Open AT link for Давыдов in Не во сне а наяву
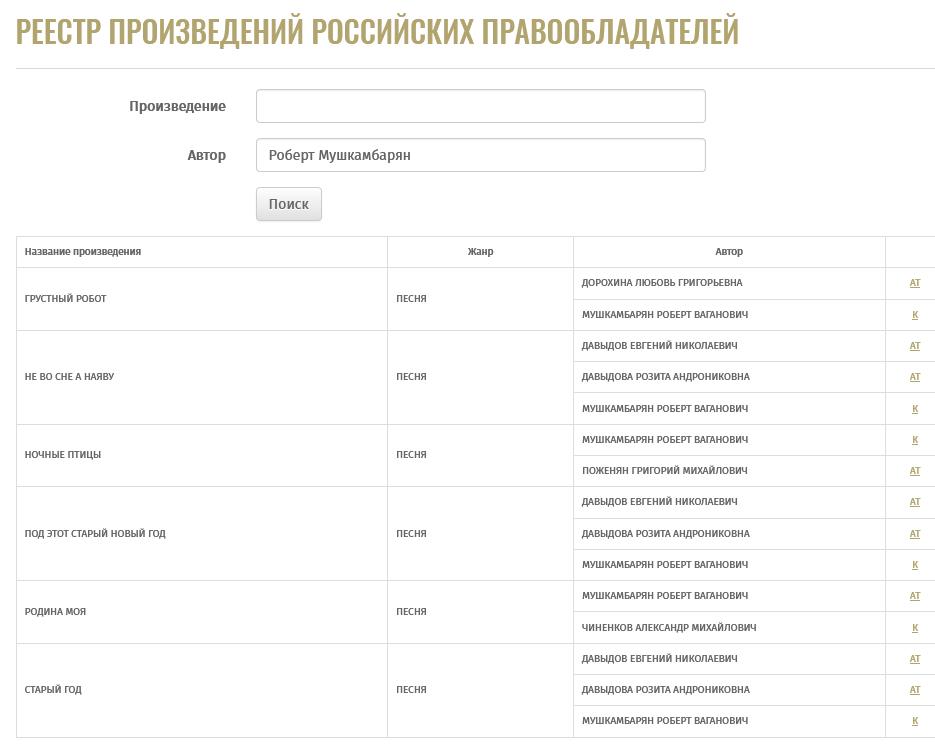The width and height of the screenshot is (935, 747). pos(915,346)
